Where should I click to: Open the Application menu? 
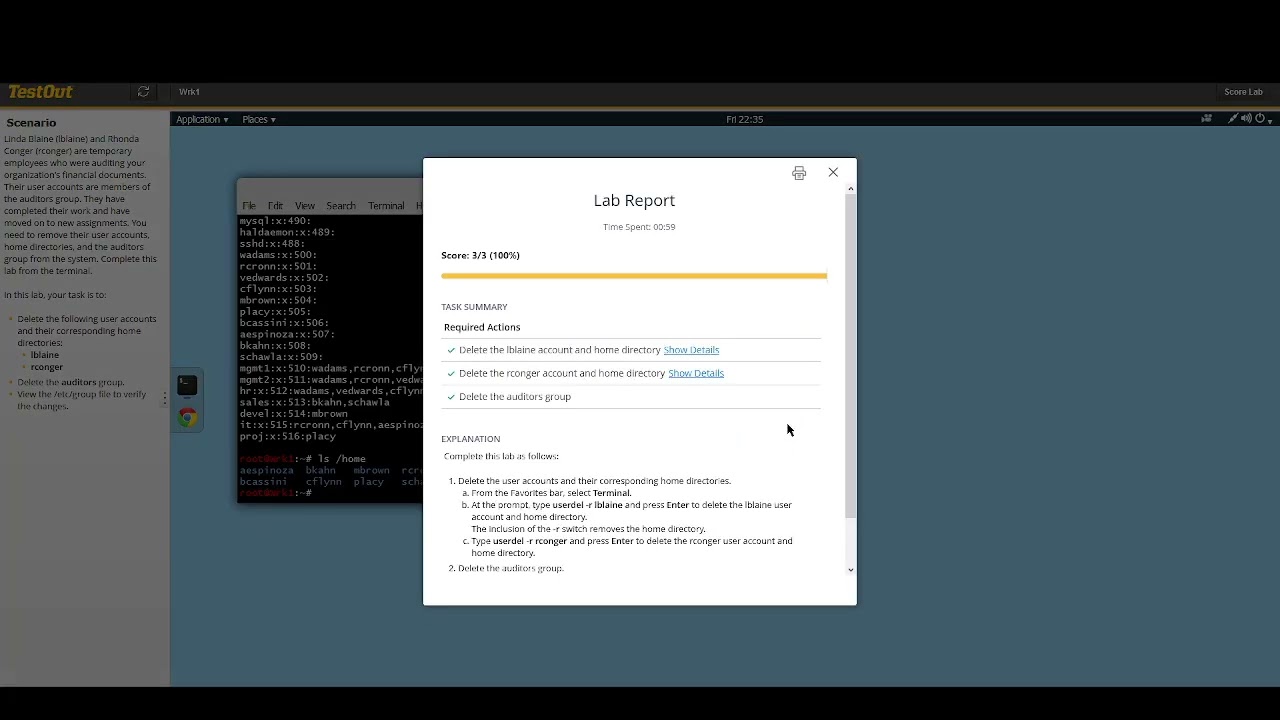coord(202,119)
